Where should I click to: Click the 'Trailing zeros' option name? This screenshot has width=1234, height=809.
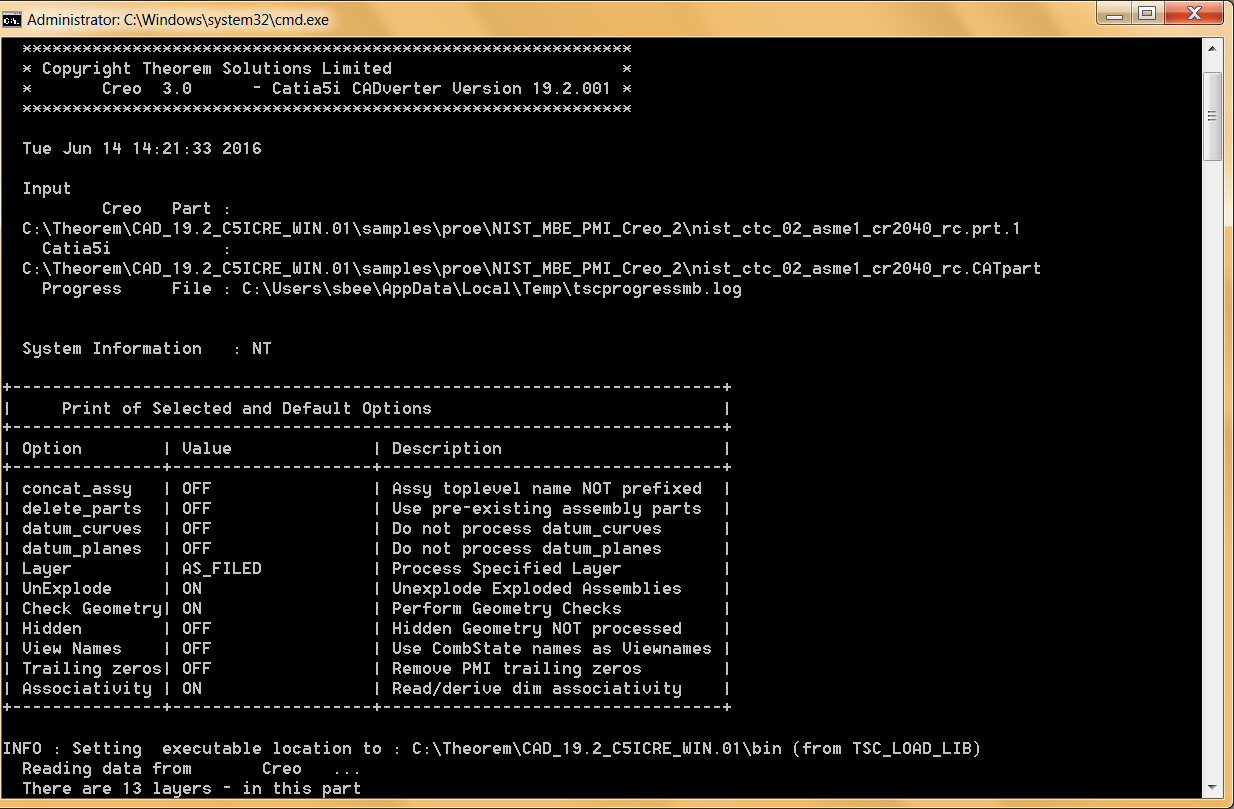pos(92,668)
